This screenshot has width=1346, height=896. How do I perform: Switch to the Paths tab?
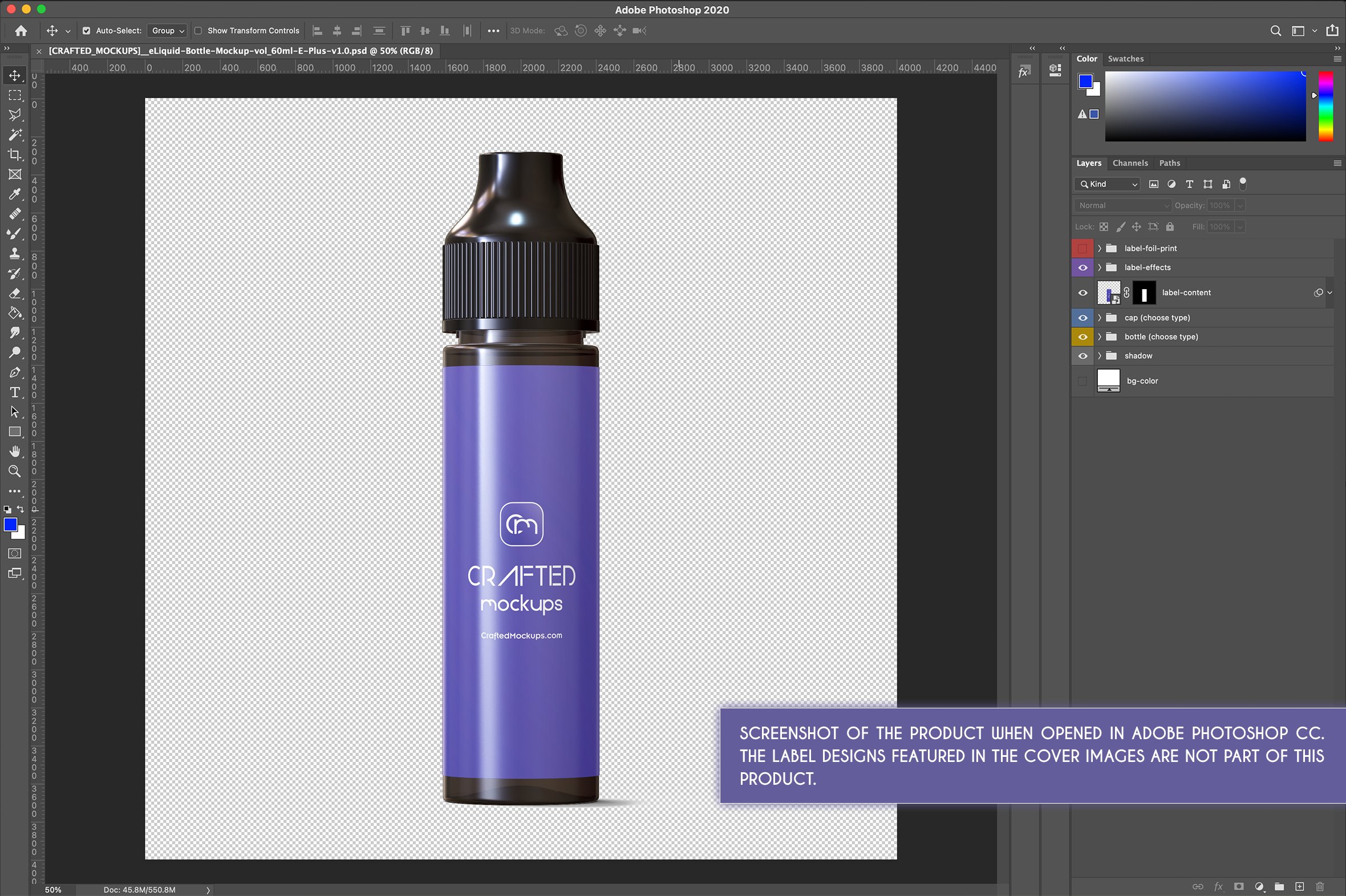1169,164
